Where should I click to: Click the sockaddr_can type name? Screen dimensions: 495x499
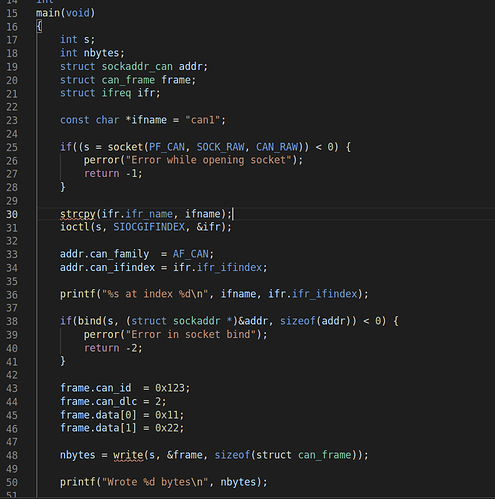137,67
